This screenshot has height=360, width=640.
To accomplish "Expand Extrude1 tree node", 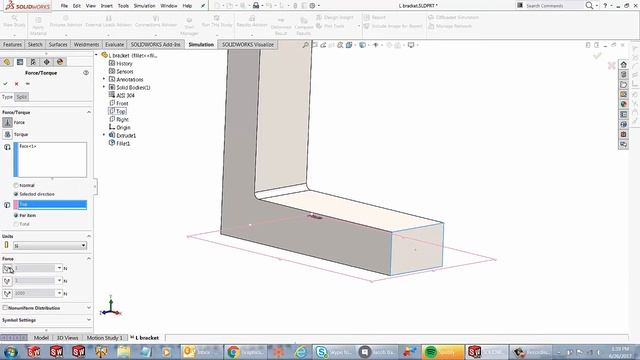I will click(104, 135).
